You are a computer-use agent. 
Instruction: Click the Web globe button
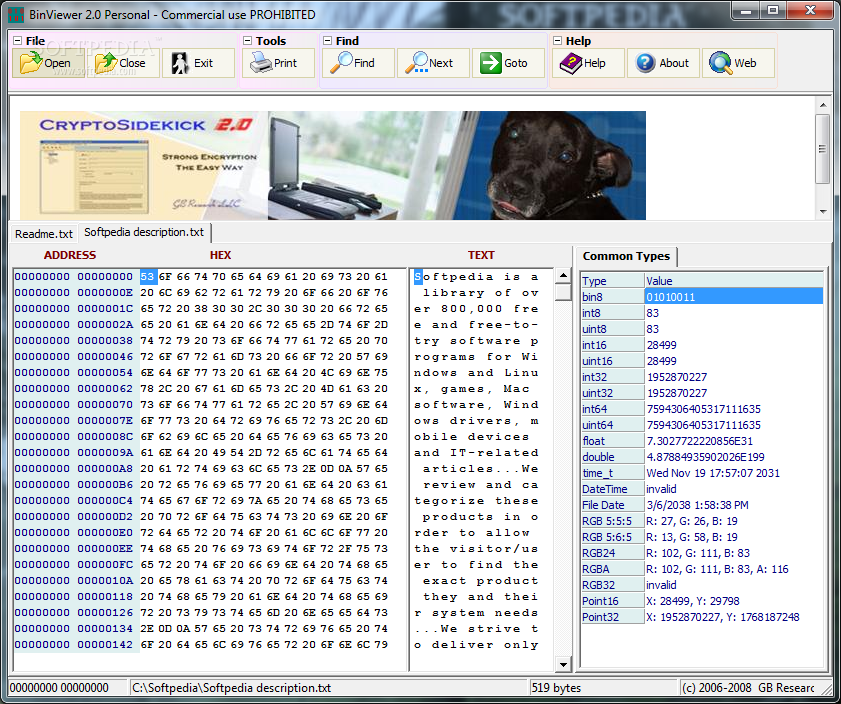pos(739,63)
